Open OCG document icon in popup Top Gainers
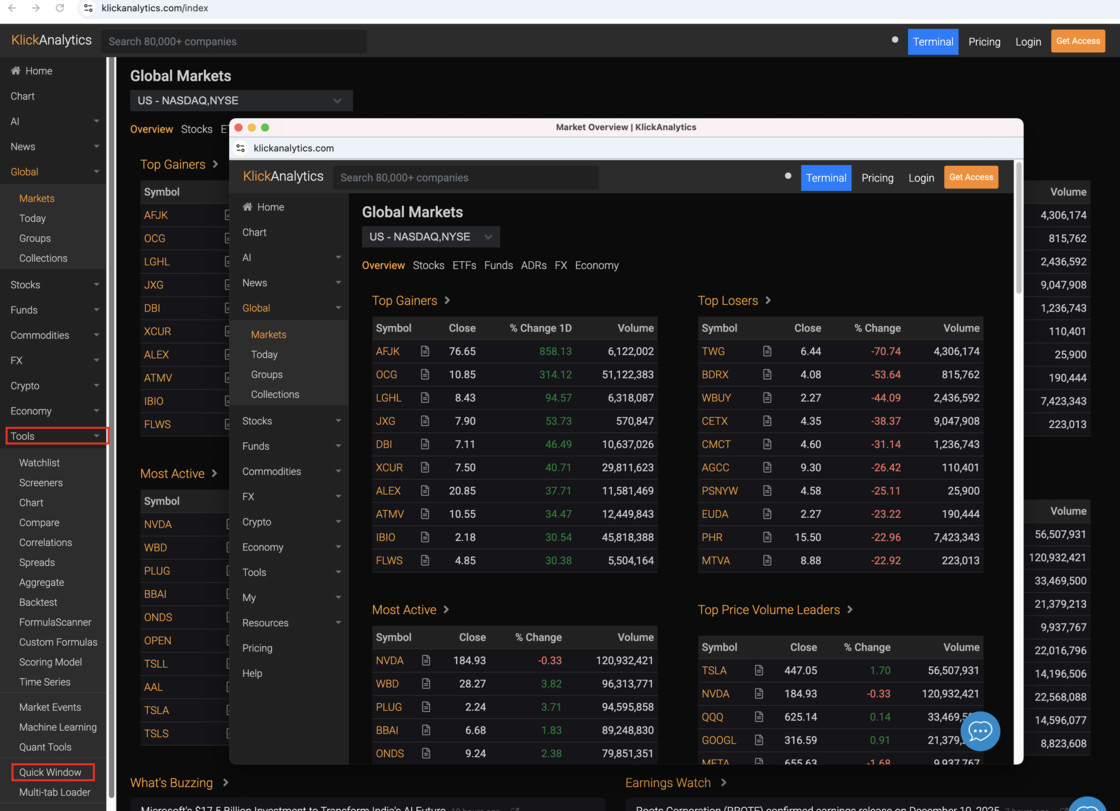Viewport: 1120px width, 811px height. point(425,374)
